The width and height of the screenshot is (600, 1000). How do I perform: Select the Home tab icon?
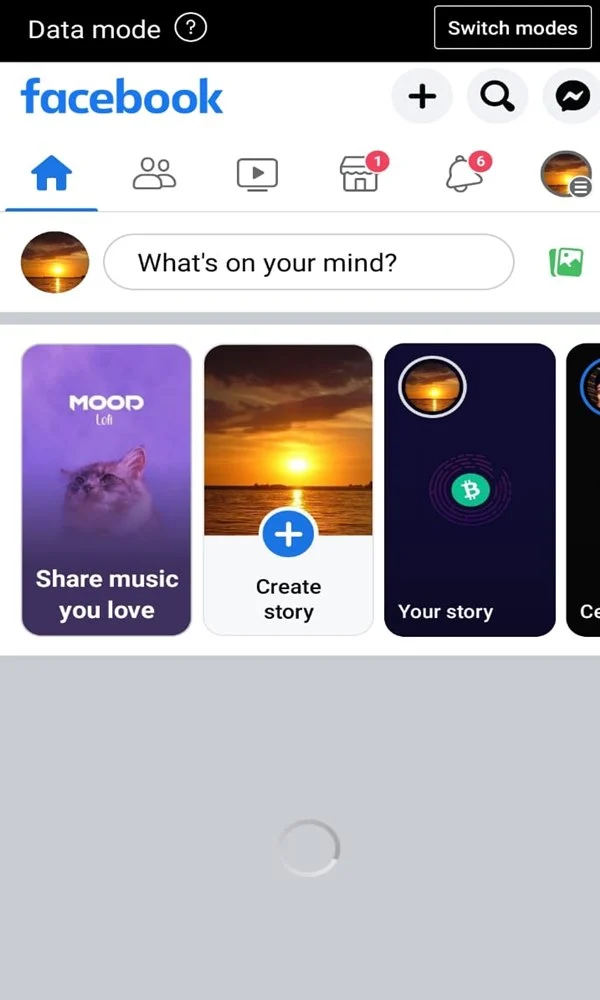click(52, 173)
